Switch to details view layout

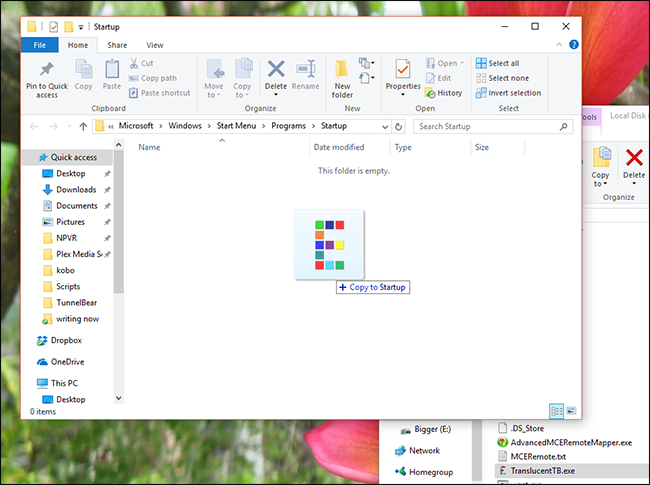point(557,410)
